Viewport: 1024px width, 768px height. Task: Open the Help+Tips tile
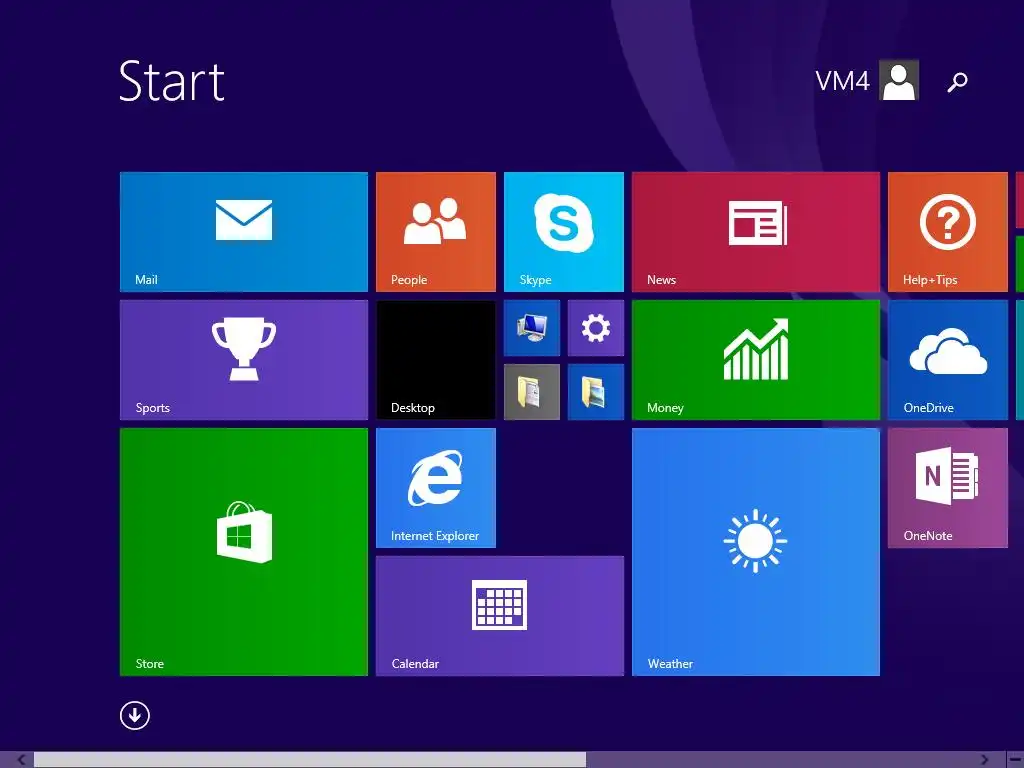click(x=948, y=232)
